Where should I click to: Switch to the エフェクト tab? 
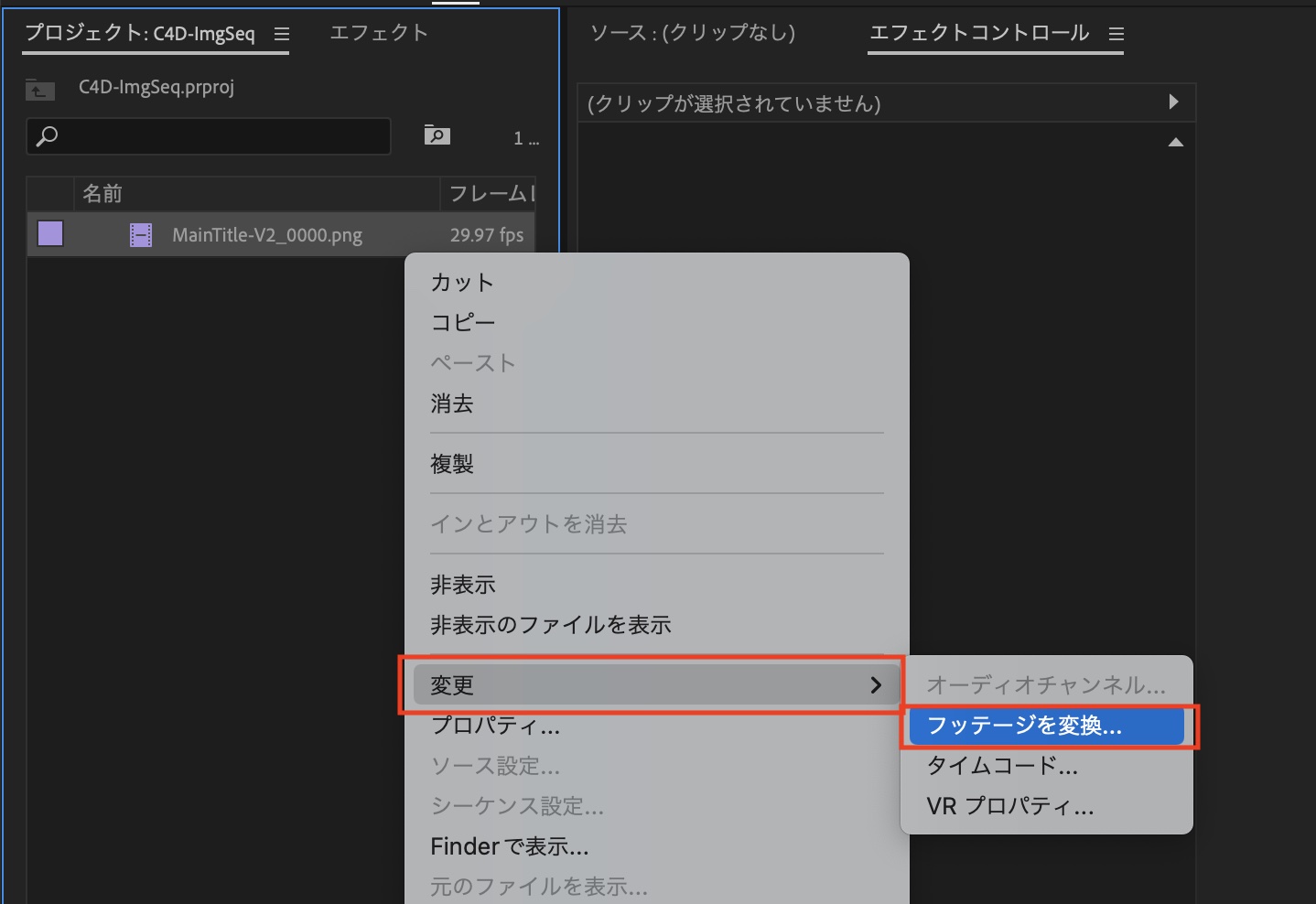[379, 33]
